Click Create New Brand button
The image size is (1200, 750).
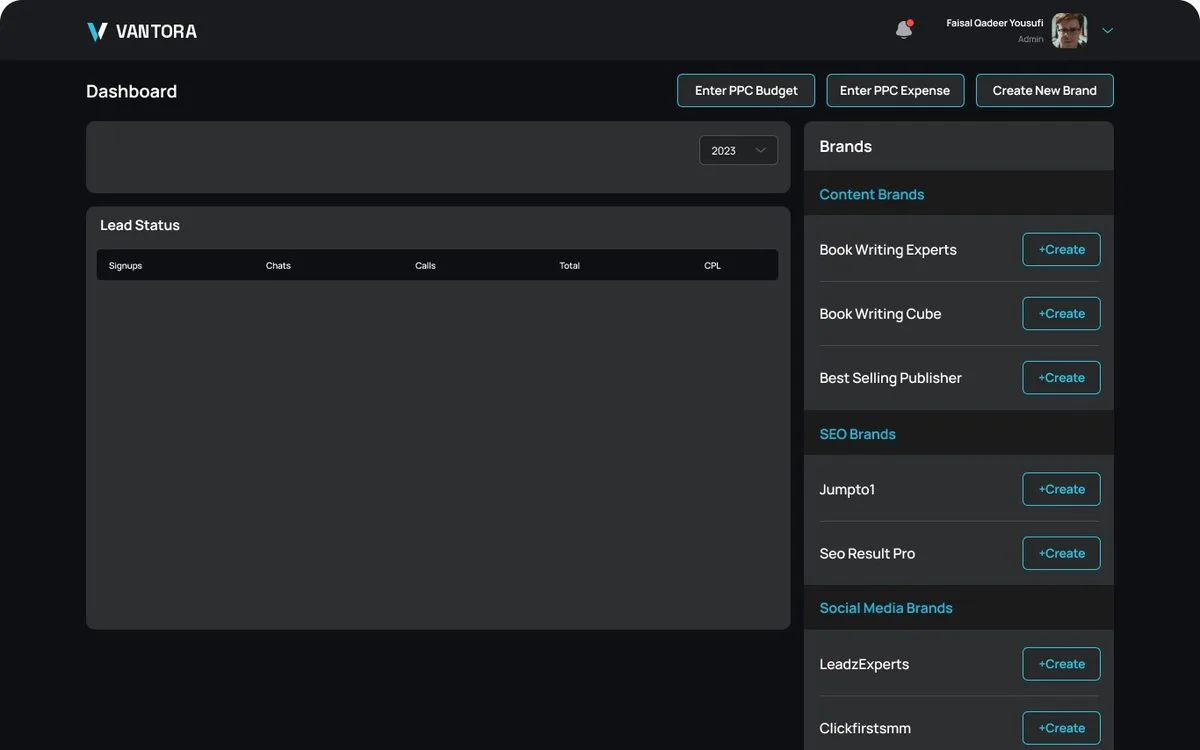tap(1044, 90)
